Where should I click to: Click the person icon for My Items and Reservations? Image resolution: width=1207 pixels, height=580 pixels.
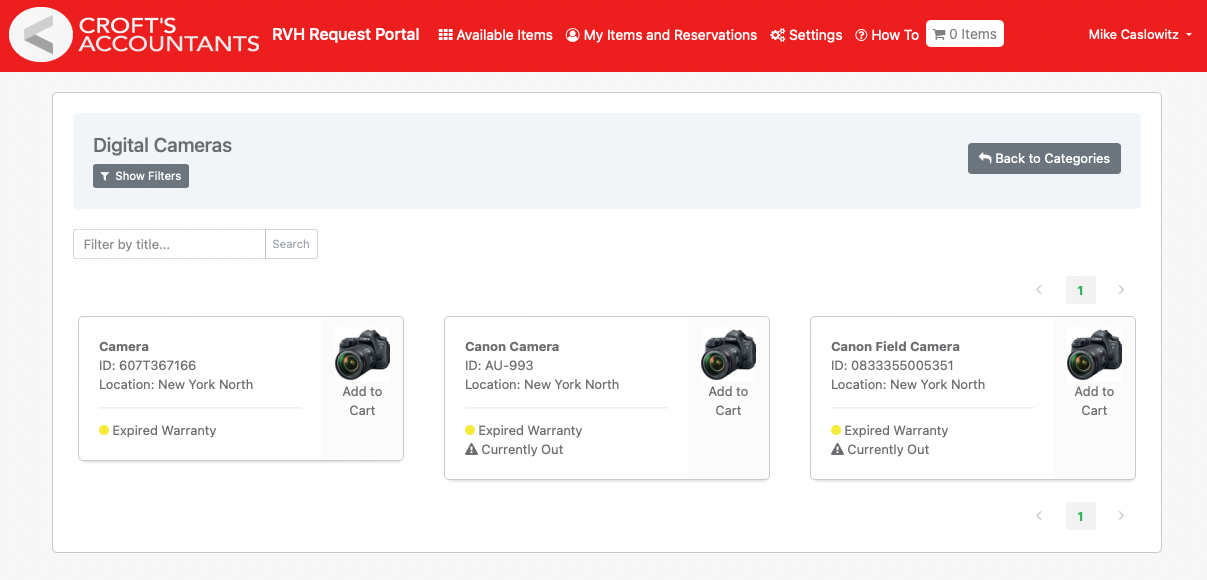tap(571, 34)
